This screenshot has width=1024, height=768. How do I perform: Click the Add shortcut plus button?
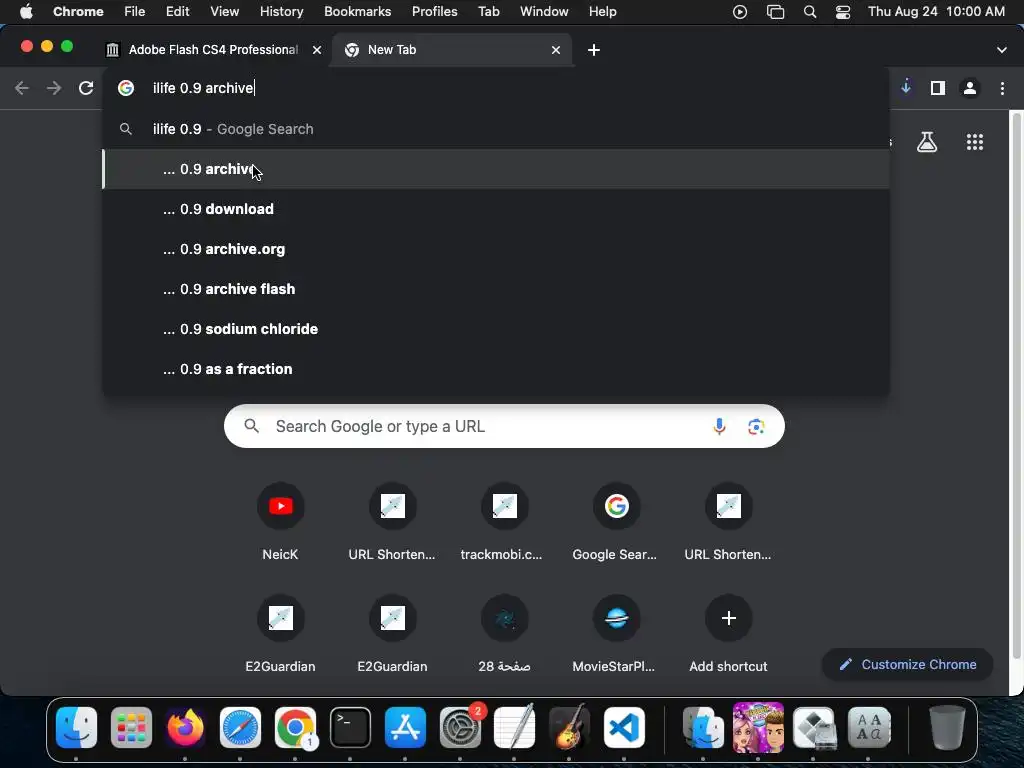(x=728, y=618)
